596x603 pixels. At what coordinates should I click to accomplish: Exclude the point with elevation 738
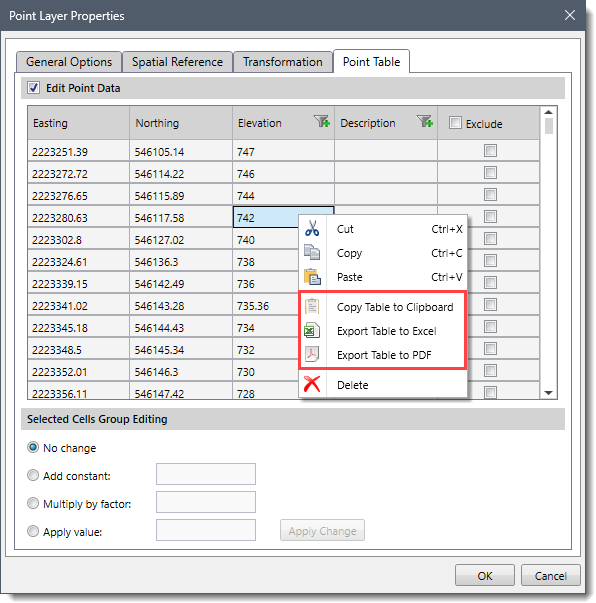click(490, 260)
